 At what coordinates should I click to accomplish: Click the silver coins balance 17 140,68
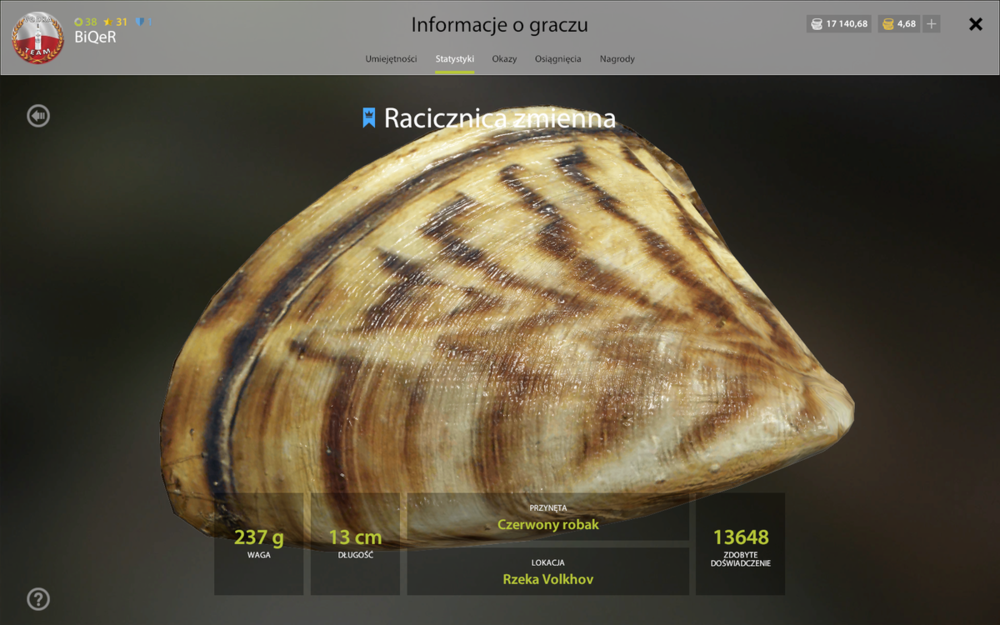[x=839, y=24]
